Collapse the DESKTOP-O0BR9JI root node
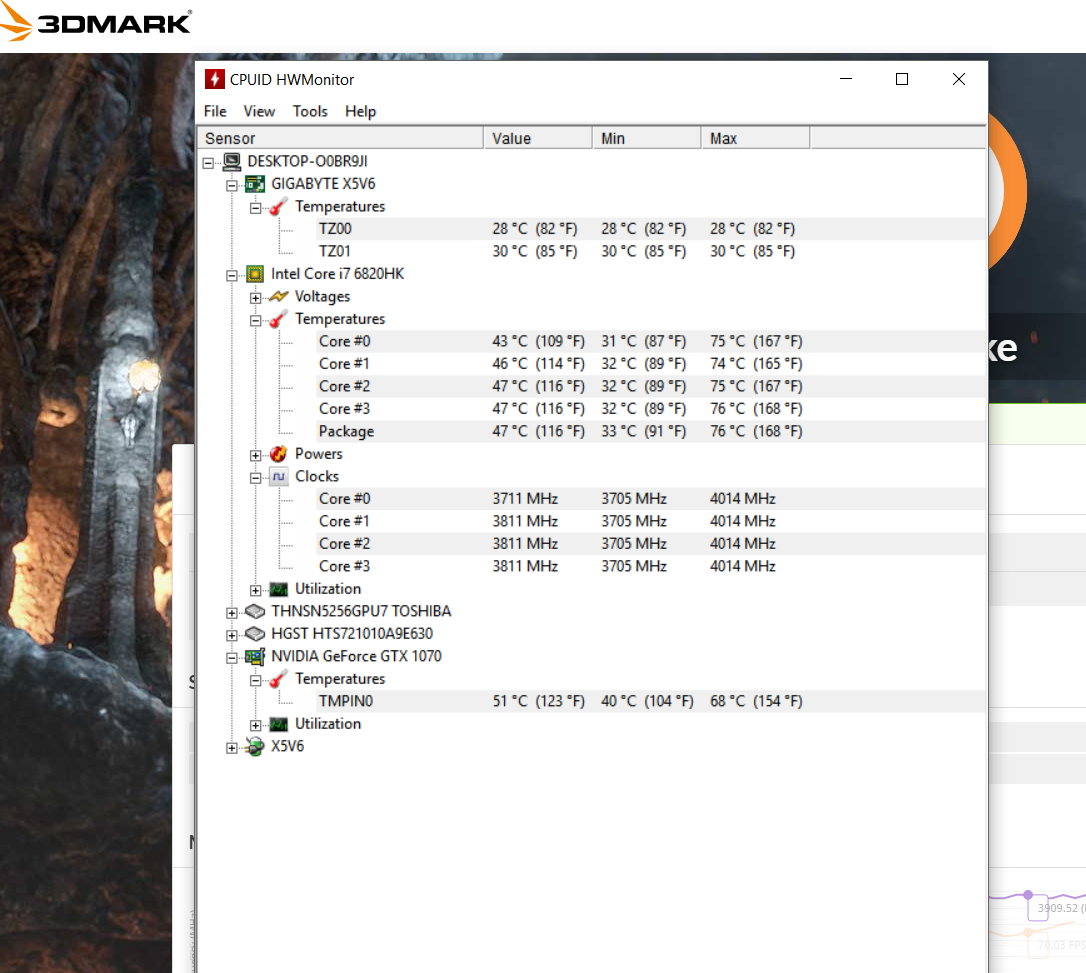Screen dimensions: 1086x973 click(x=208, y=163)
